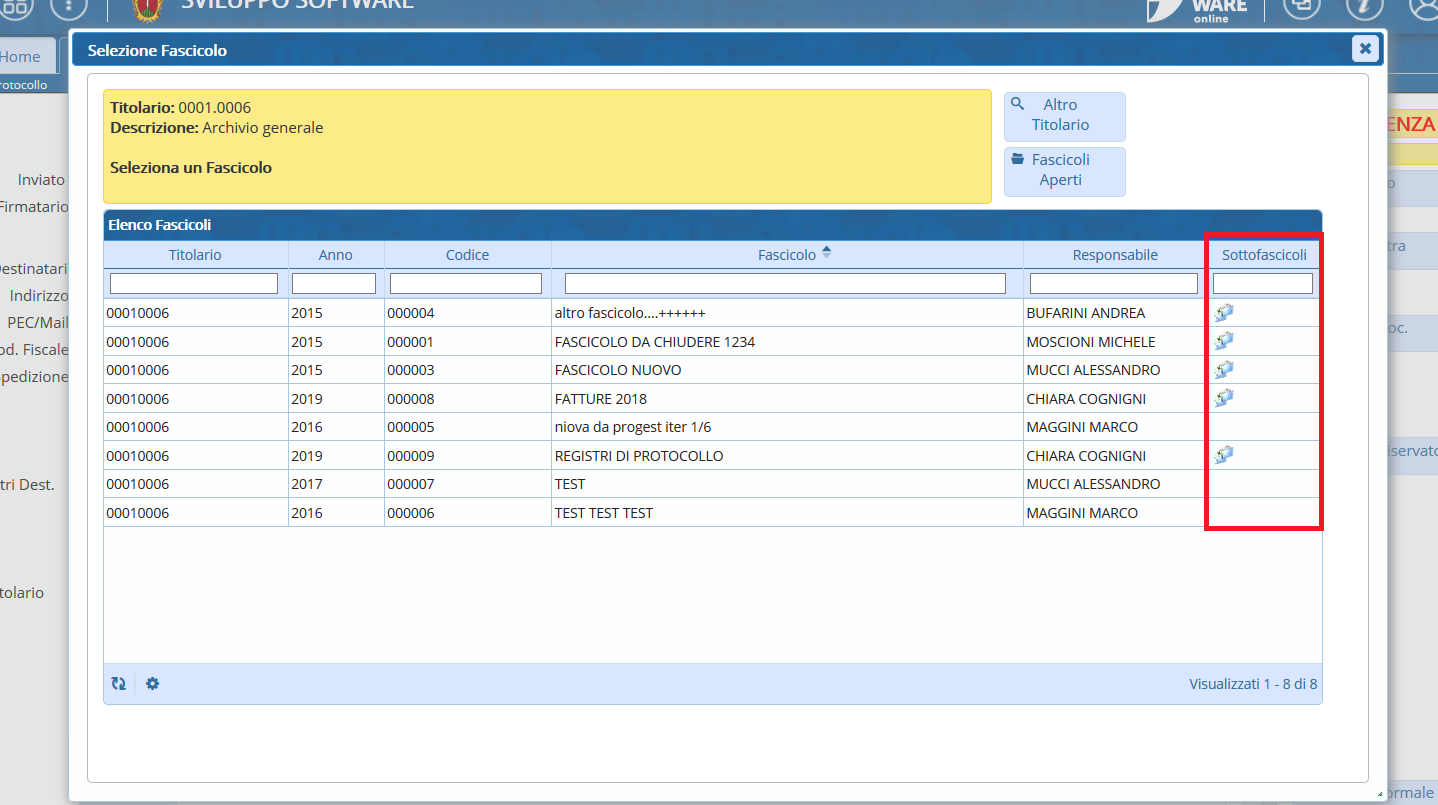Select the TEST TEST TEST fascicolo row
Image resolution: width=1438 pixels, height=805 pixels.
pyautogui.click(x=603, y=513)
